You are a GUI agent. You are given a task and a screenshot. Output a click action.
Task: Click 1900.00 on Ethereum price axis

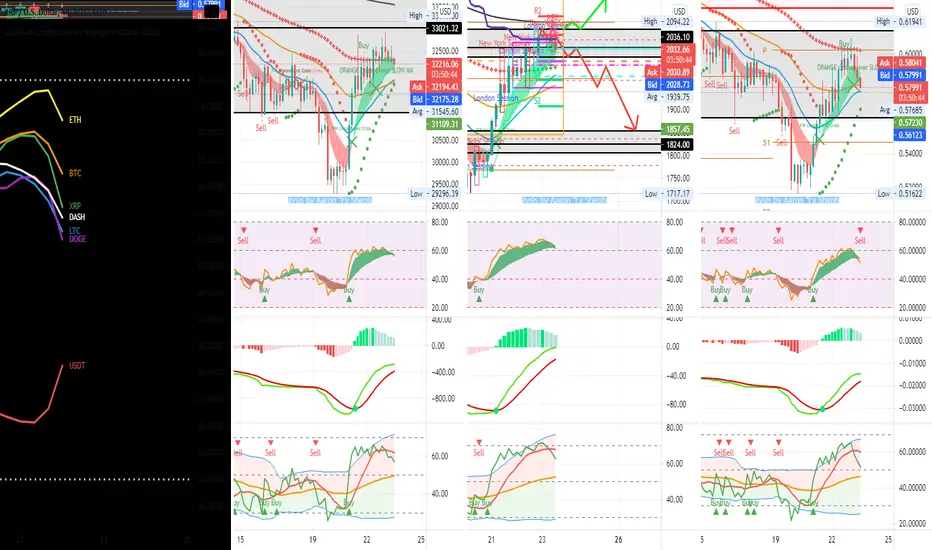[x=678, y=110]
